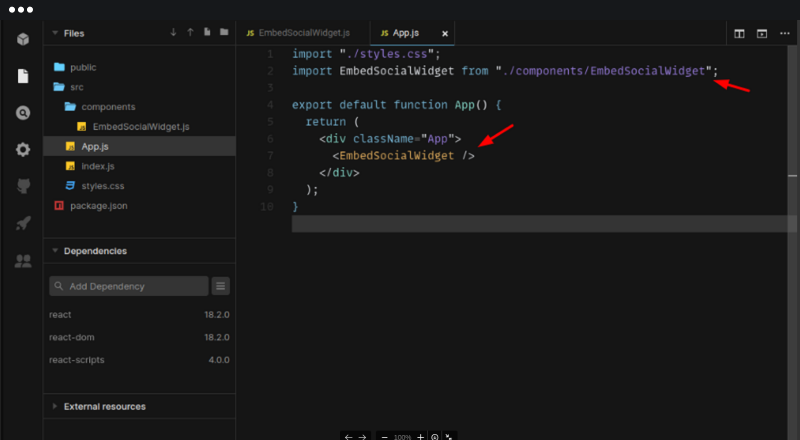Click the new folder icon in Files header

(x=224, y=32)
